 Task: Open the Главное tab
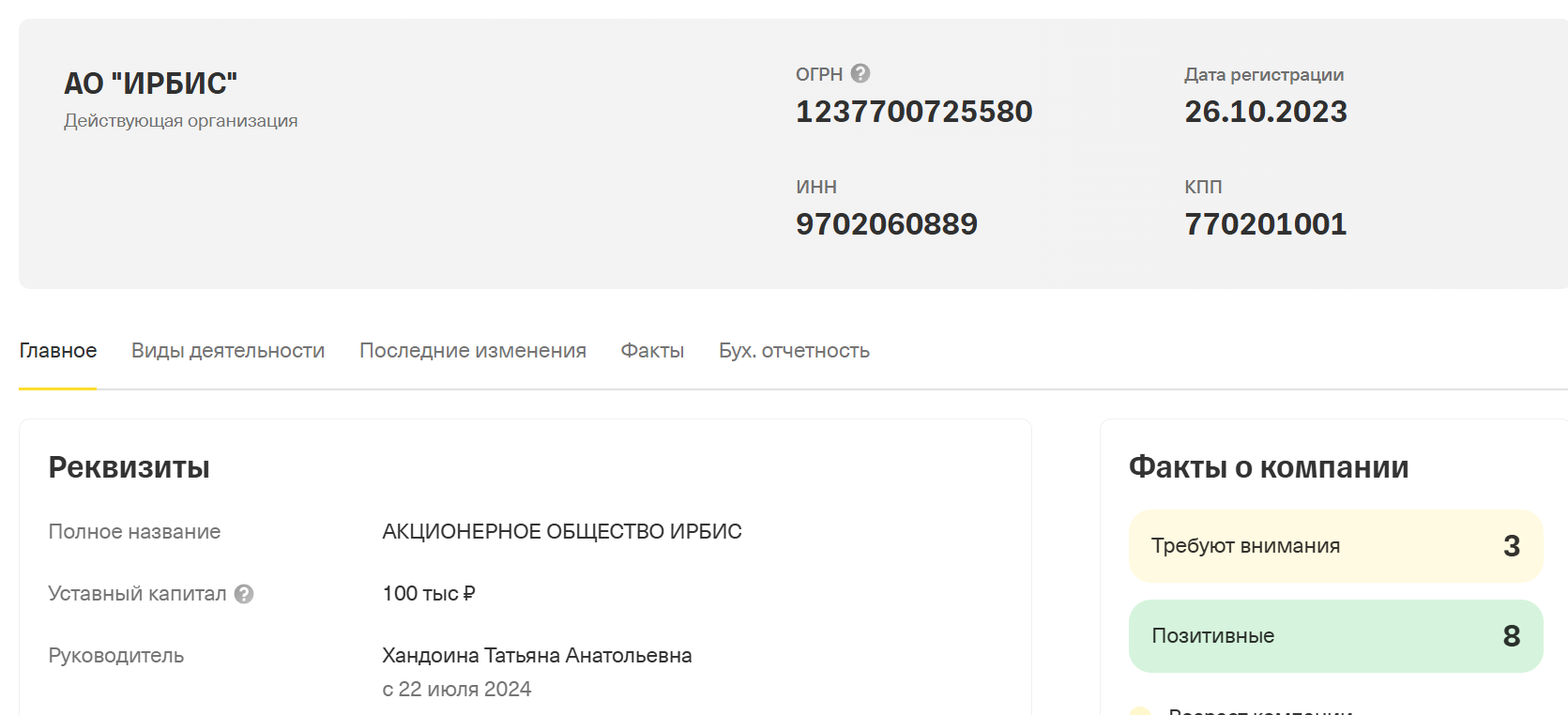tap(58, 351)
